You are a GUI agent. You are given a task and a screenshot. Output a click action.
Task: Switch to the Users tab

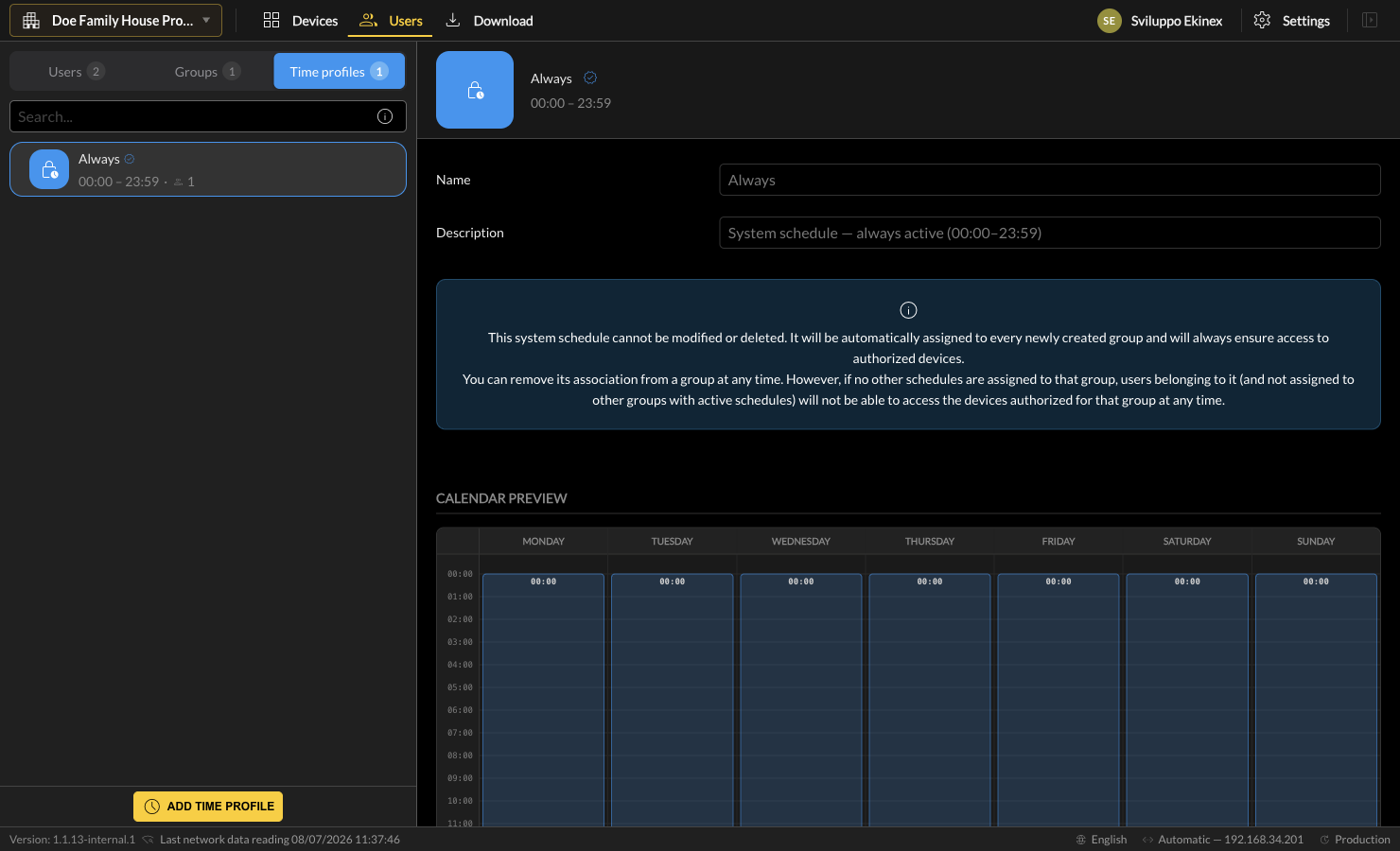[76, 71]
